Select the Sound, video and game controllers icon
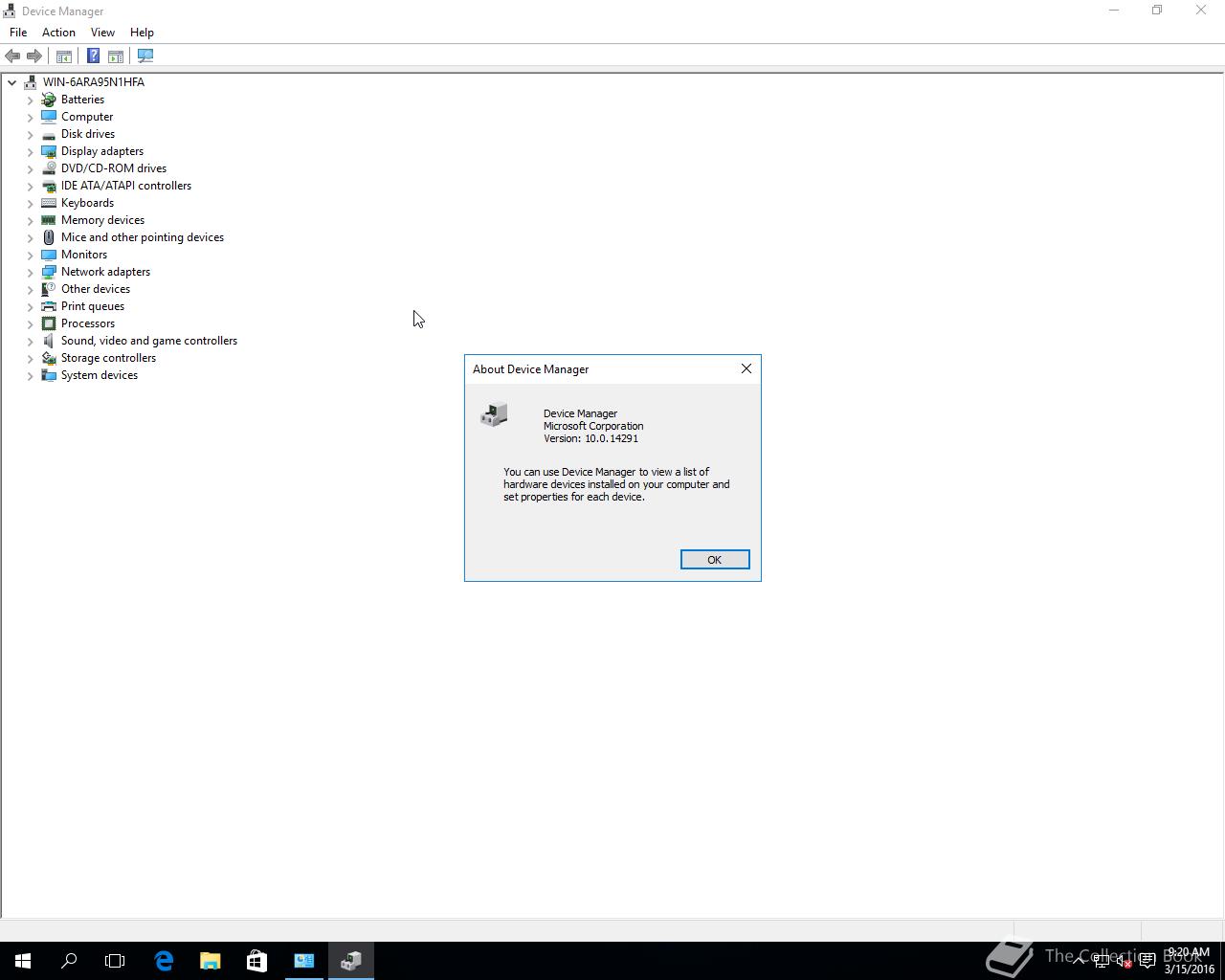 [x=49, y=341]
